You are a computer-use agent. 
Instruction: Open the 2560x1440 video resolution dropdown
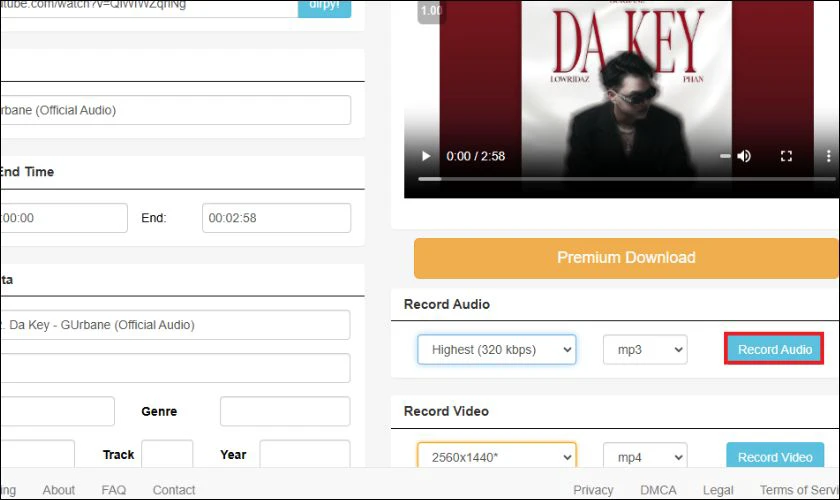coord(497,456)
